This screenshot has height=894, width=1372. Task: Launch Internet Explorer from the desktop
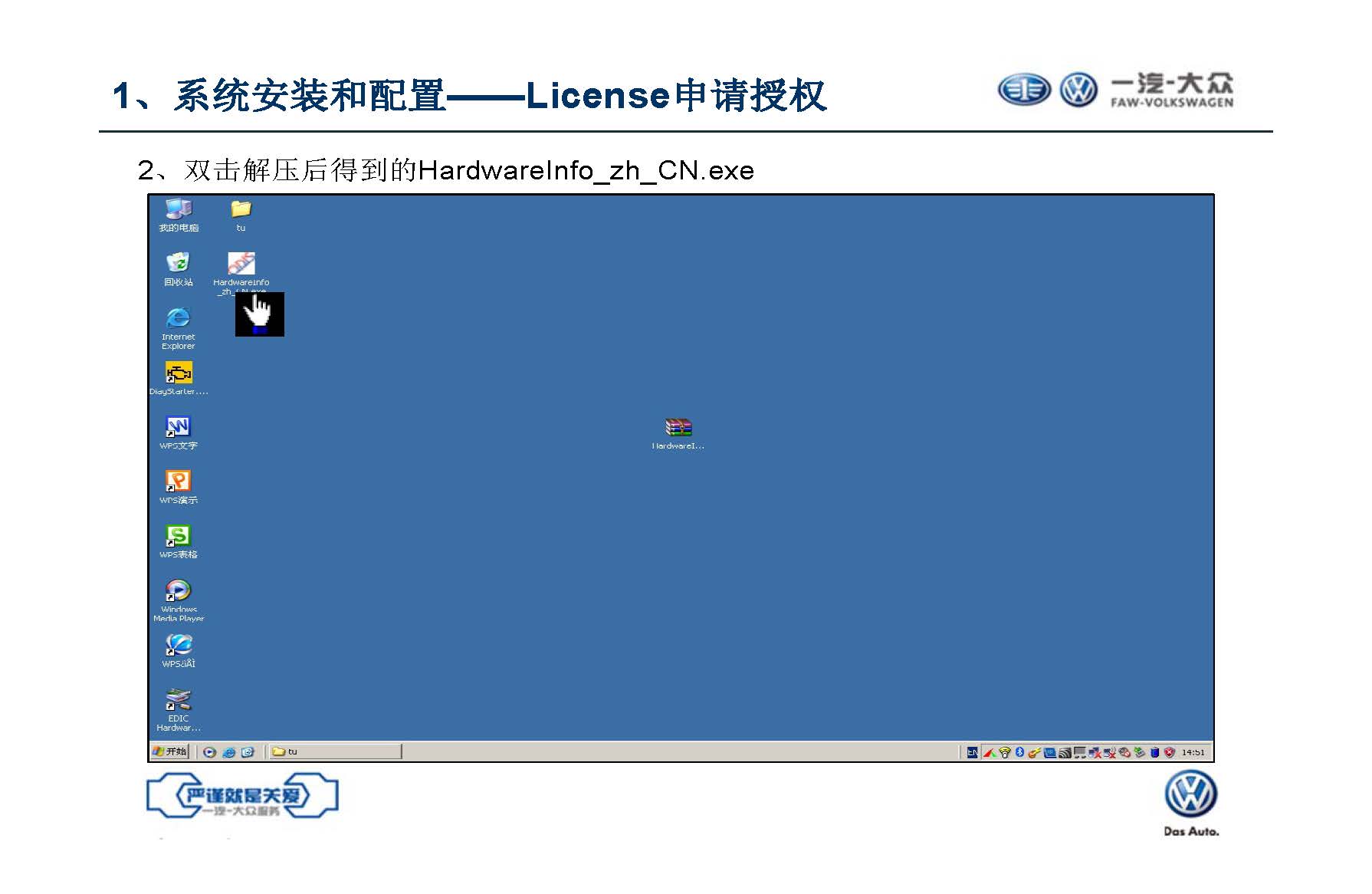[x=179, y=318]
